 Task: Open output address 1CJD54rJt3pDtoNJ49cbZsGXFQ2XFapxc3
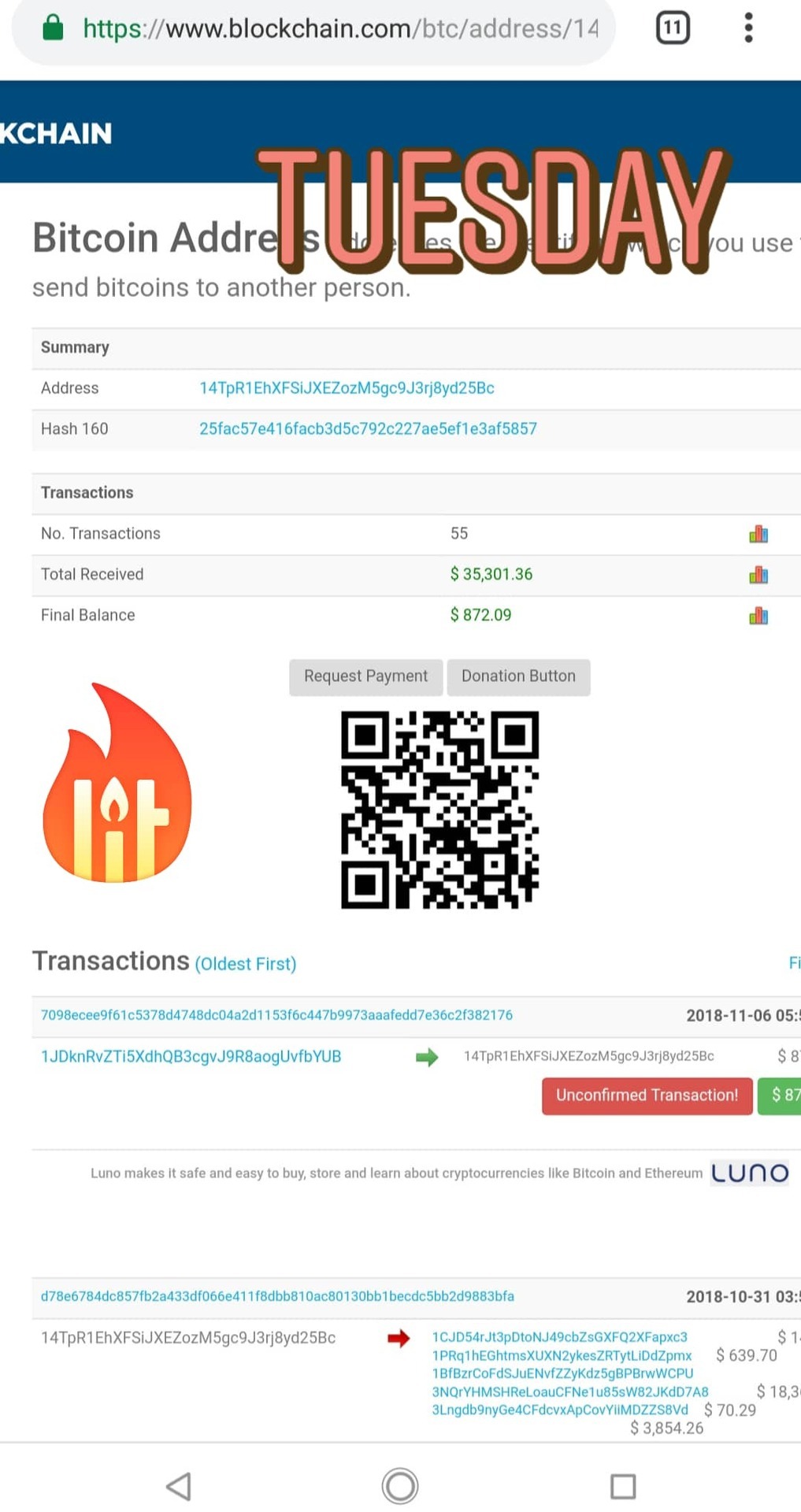tap(559, 1337)
